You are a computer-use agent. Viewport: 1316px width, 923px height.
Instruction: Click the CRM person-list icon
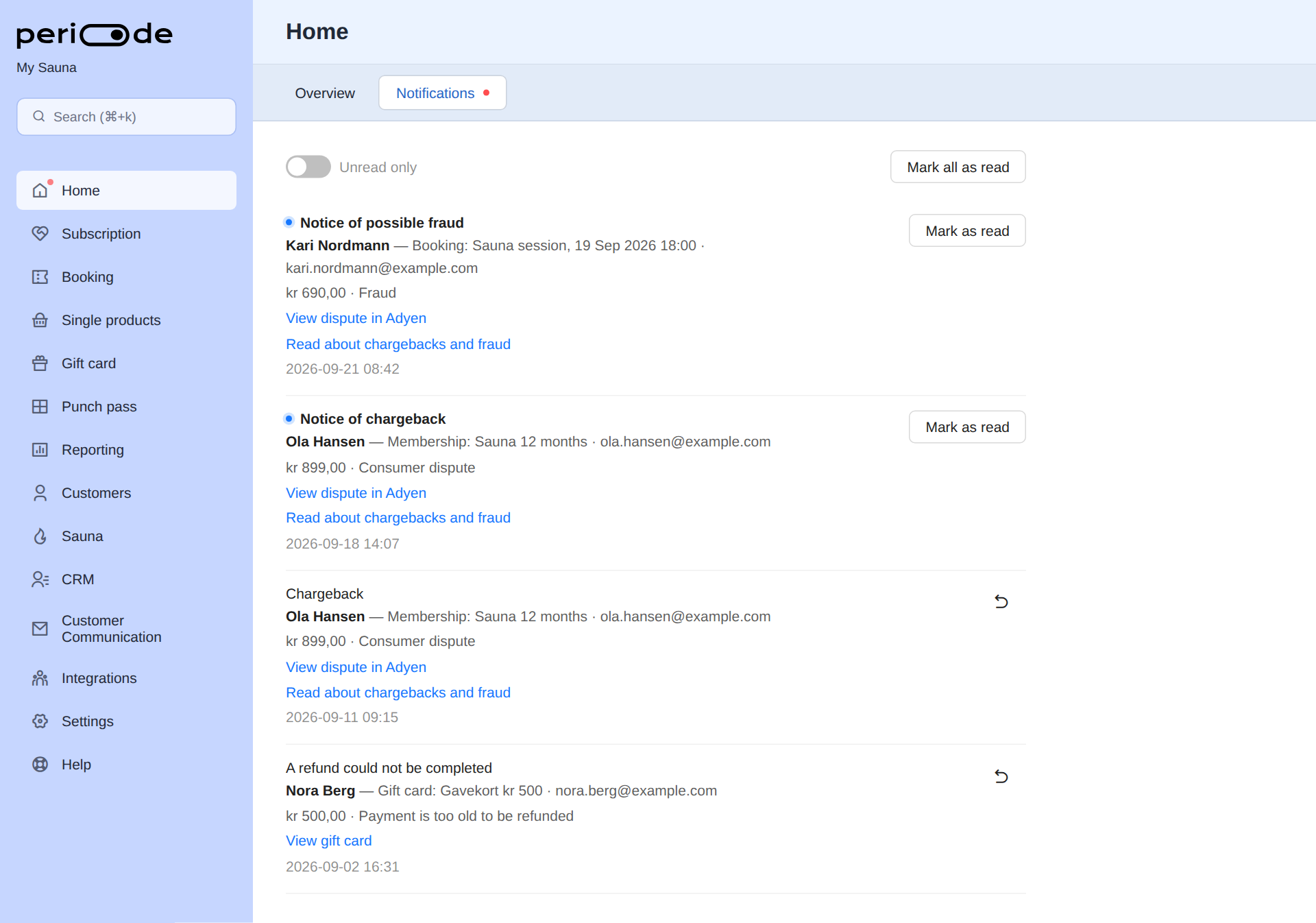coord(40,579)
